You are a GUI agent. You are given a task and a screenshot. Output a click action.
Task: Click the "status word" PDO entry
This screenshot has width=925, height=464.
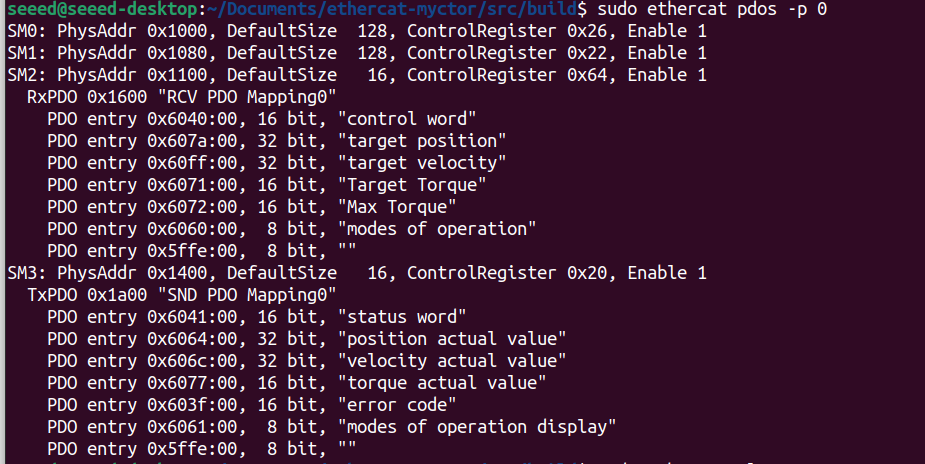coord(256,317)
